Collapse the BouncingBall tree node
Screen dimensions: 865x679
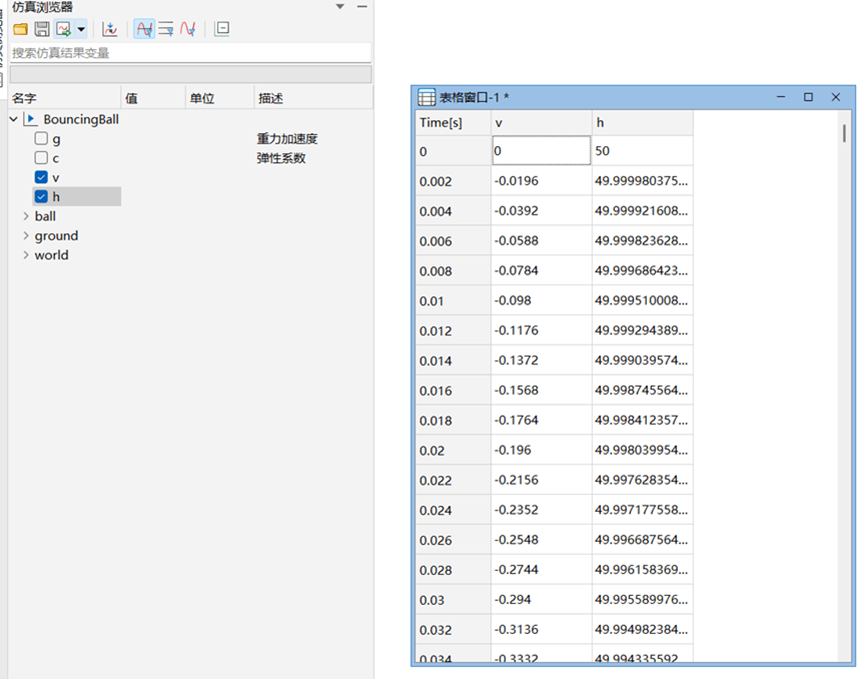pyautogui.click(x=14, y=119)
